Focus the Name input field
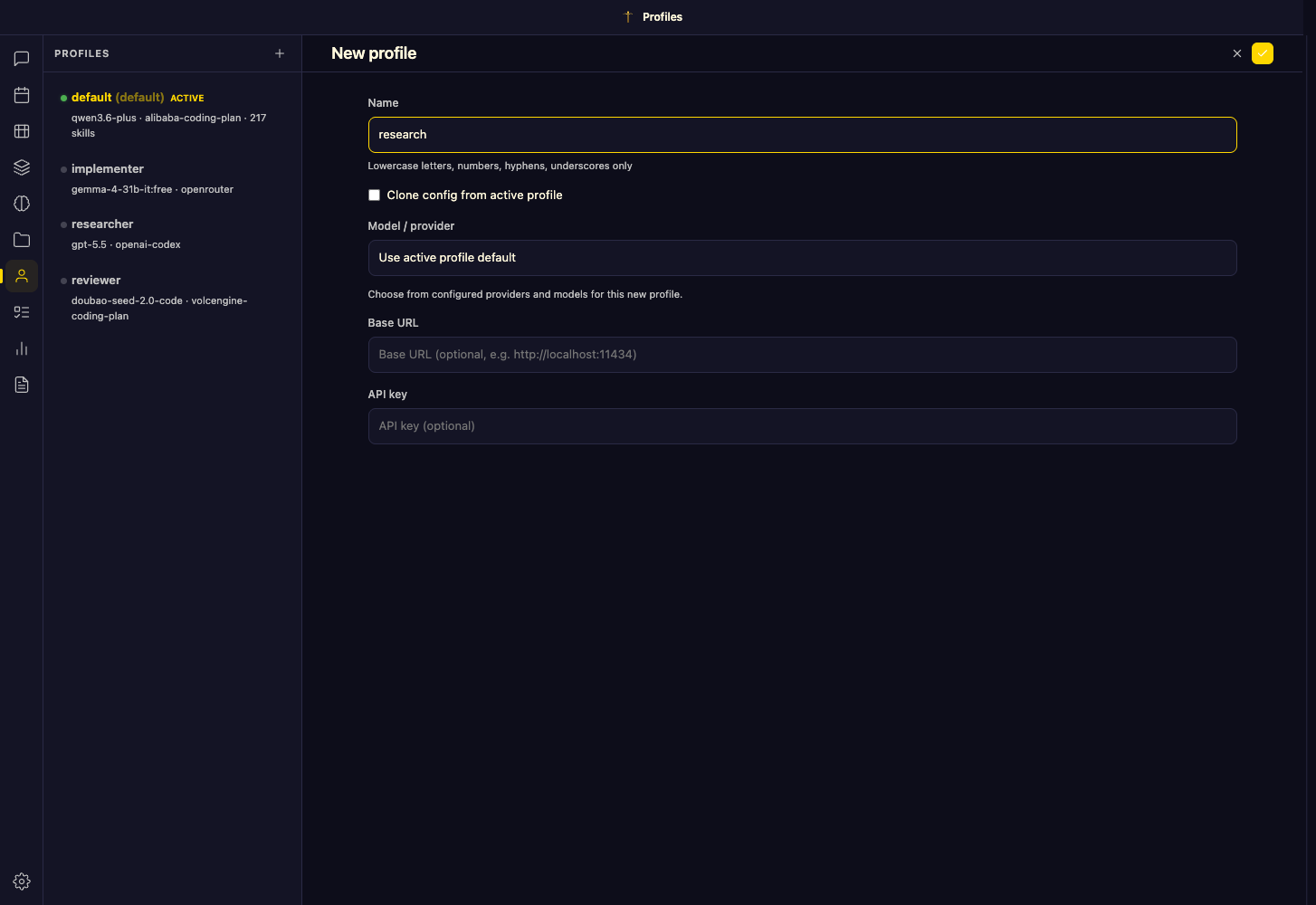 click(x=802, y=135)
